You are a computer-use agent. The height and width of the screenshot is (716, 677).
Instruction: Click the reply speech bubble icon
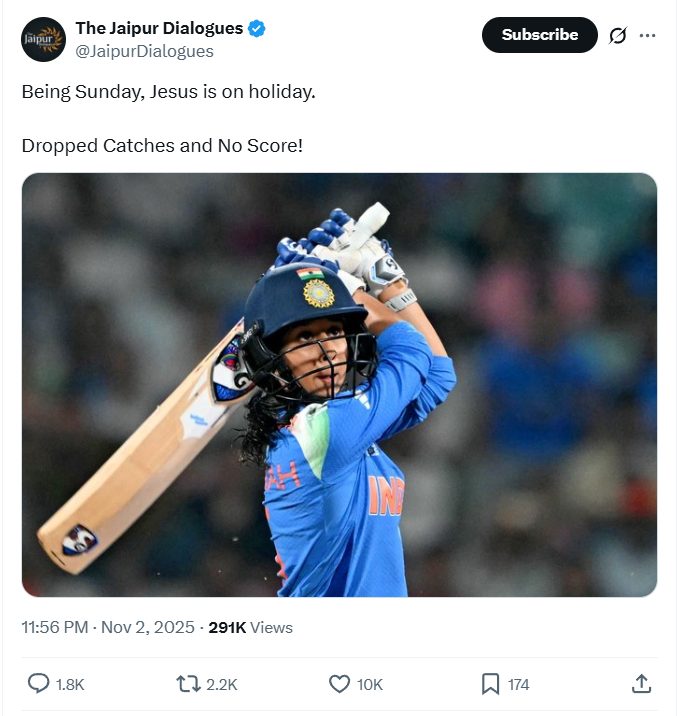[x=38, y=684]
